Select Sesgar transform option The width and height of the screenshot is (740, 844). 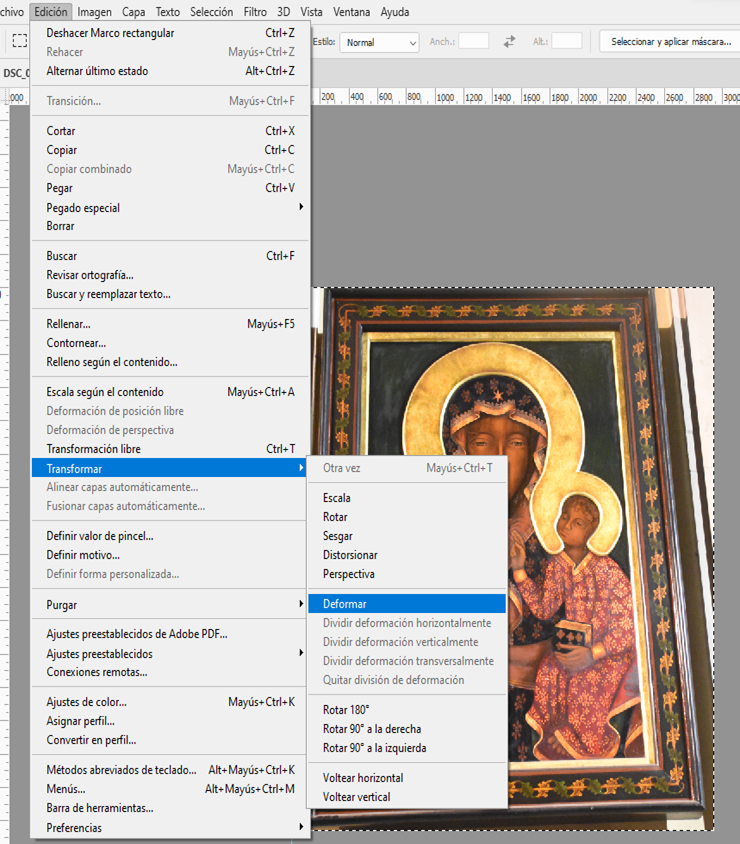pyautogui.click(x=407, y=536)
